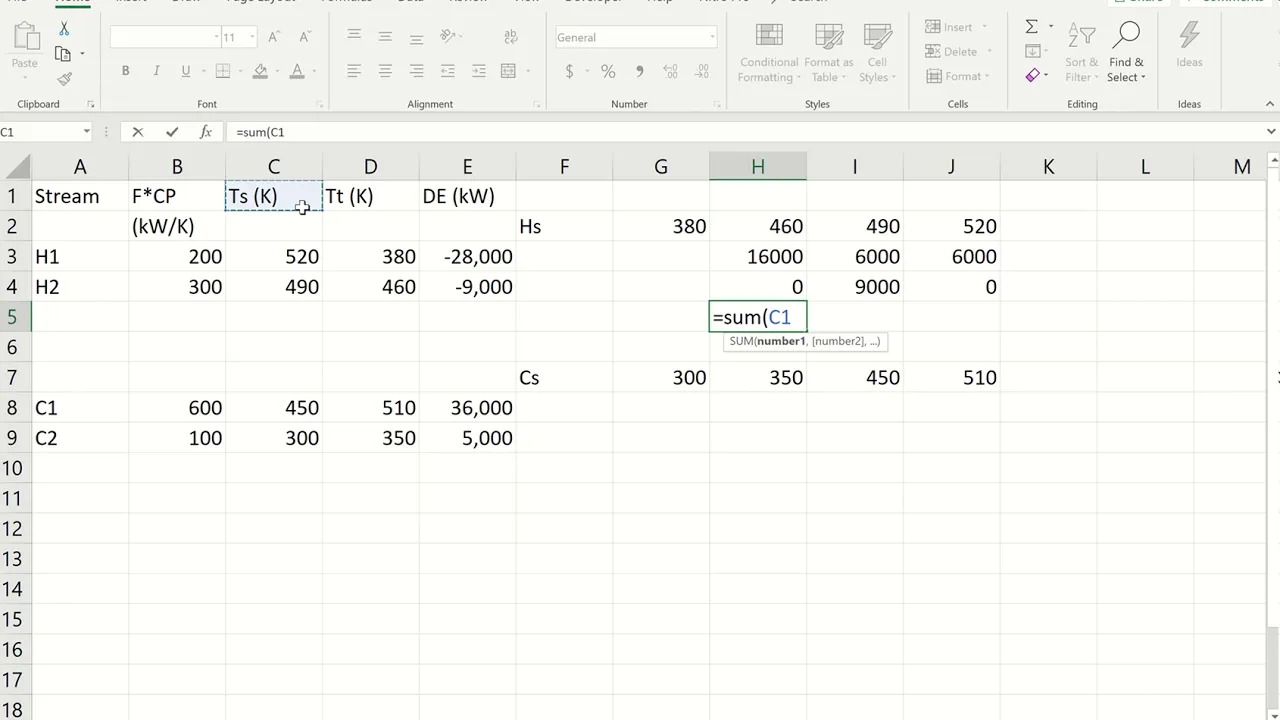Click the Decrease Decimal icon

702,71
